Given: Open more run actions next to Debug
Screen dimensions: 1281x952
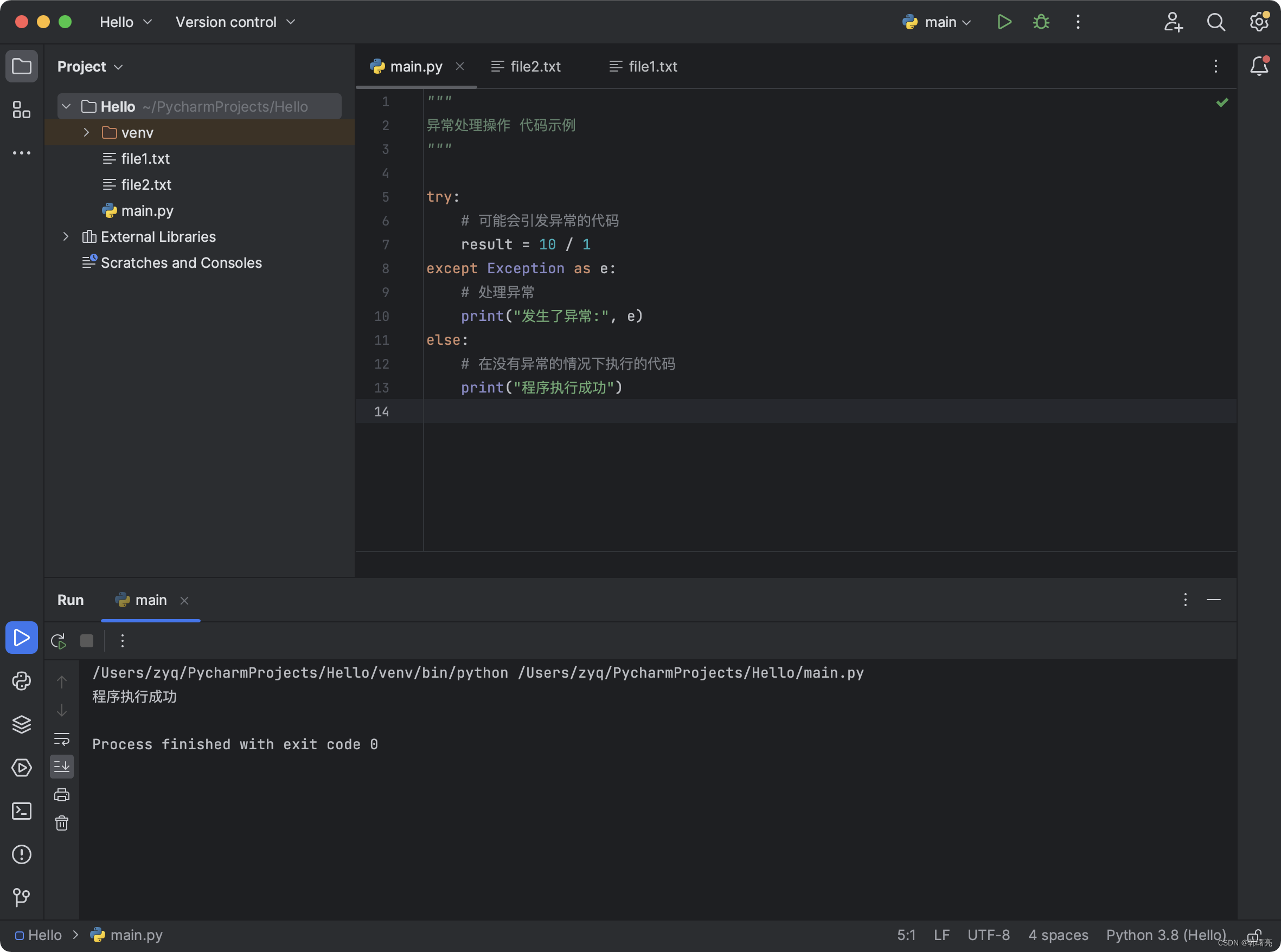Looking at the screenshot, I should tap(1078, 22).
